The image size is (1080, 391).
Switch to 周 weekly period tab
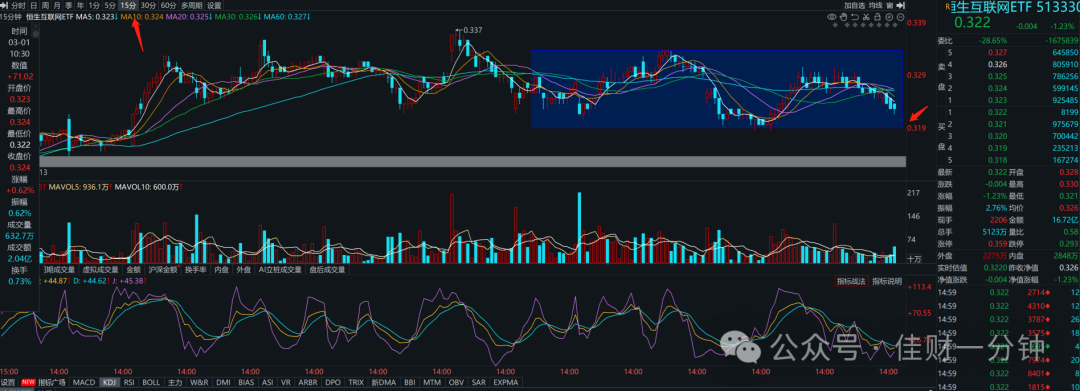coord(45,6)
